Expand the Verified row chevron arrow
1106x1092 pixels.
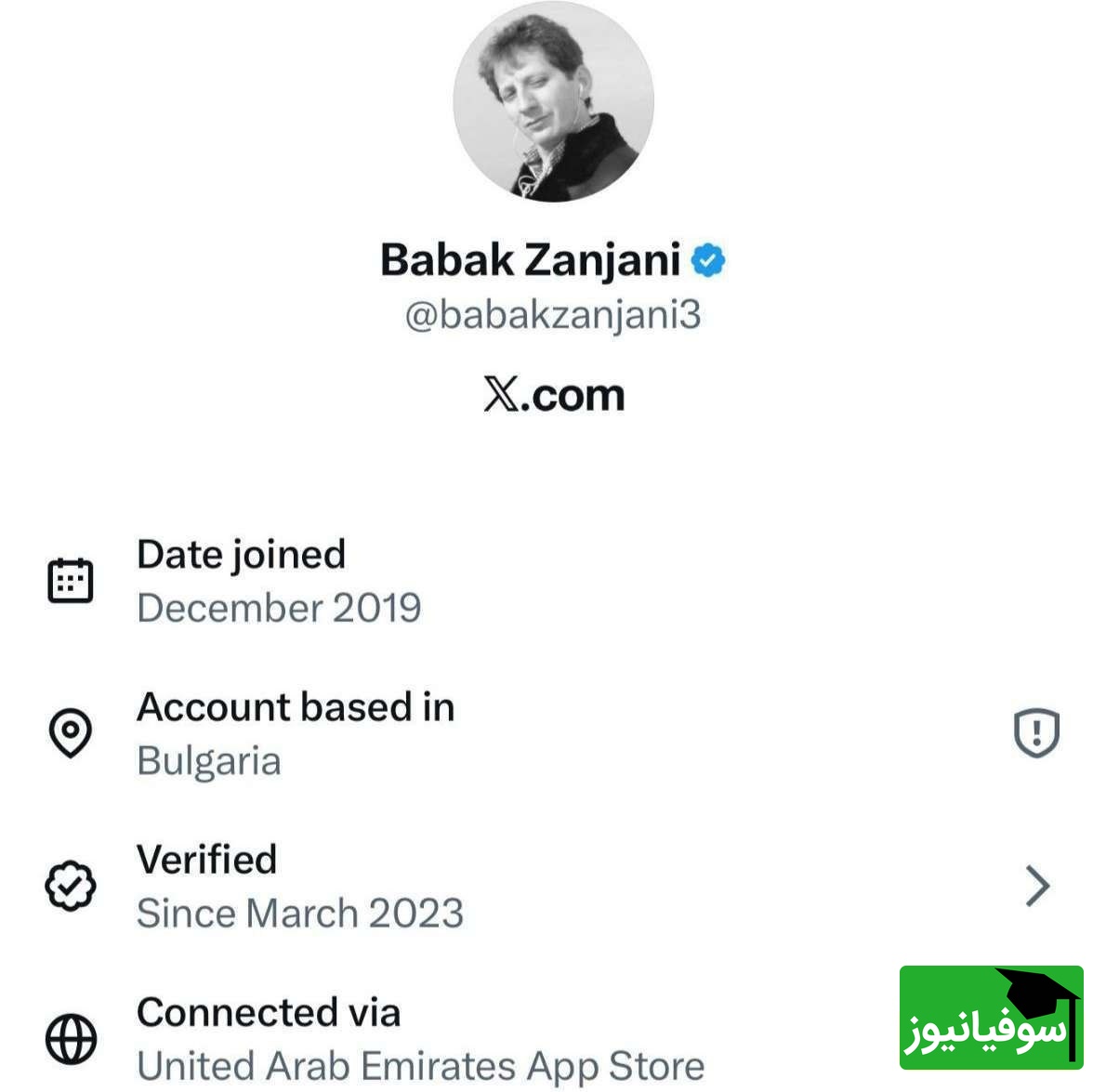pos(1037,886)
